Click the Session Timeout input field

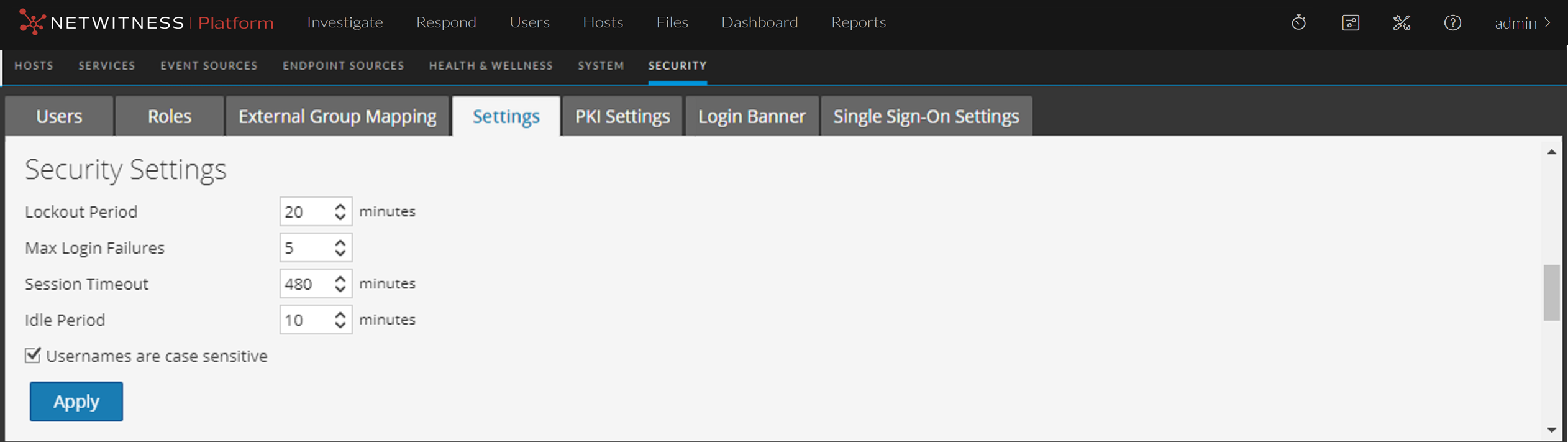click(304, 284)
